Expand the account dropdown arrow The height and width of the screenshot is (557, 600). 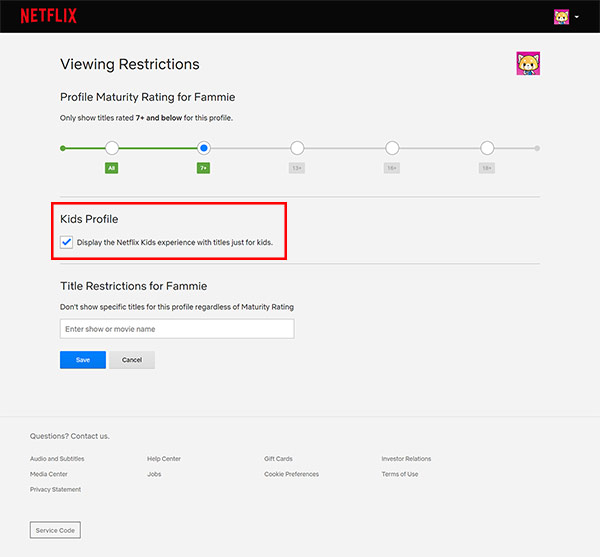click(x=577, y=17)
